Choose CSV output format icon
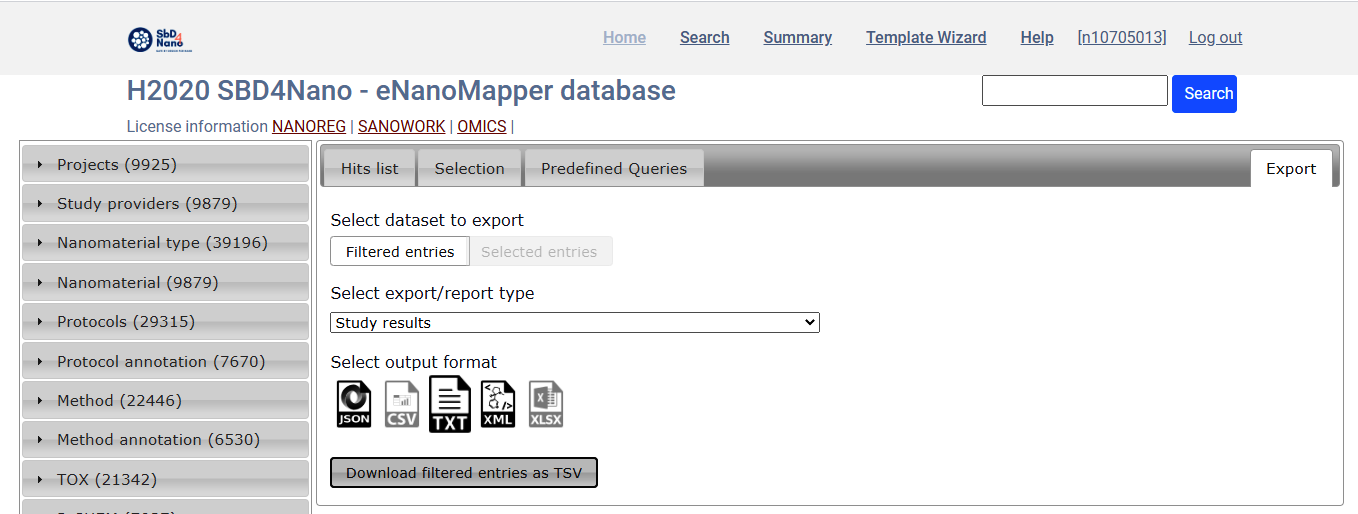Image resolution: width=1358 pixels, height=514 pixels. (x=402, y=405)
